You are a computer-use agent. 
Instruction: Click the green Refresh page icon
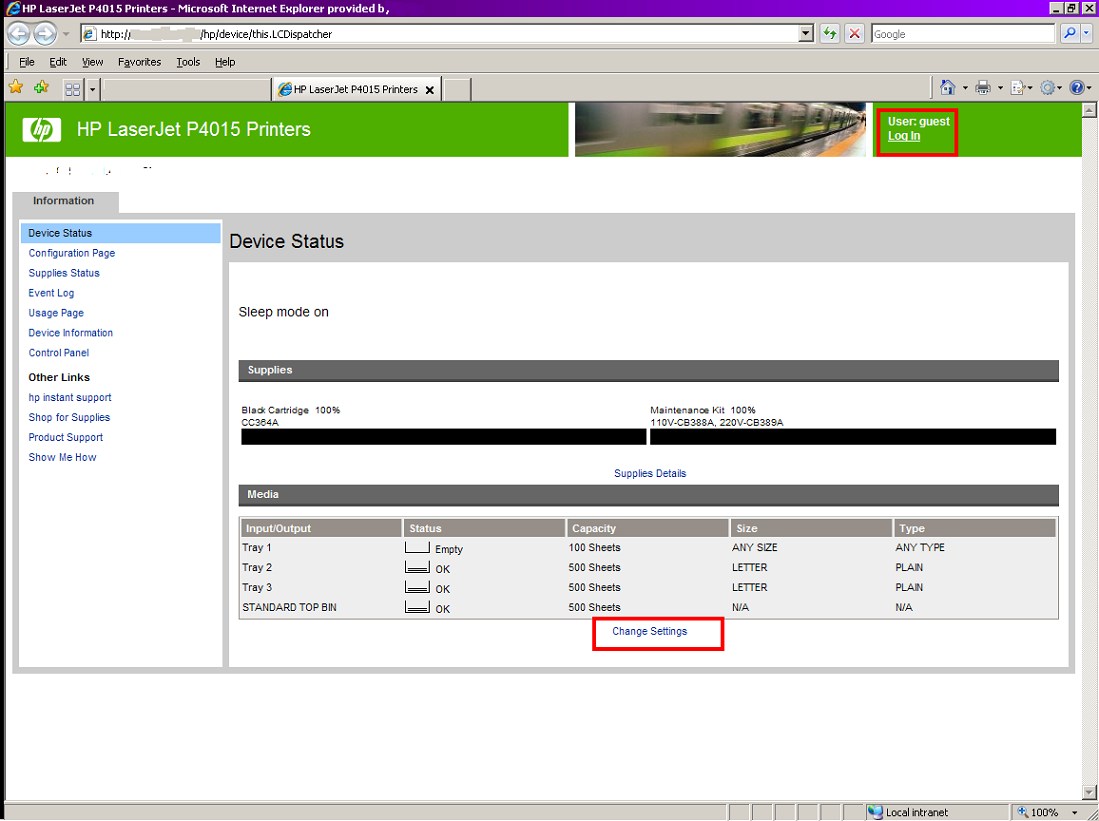tap(830, 34)
